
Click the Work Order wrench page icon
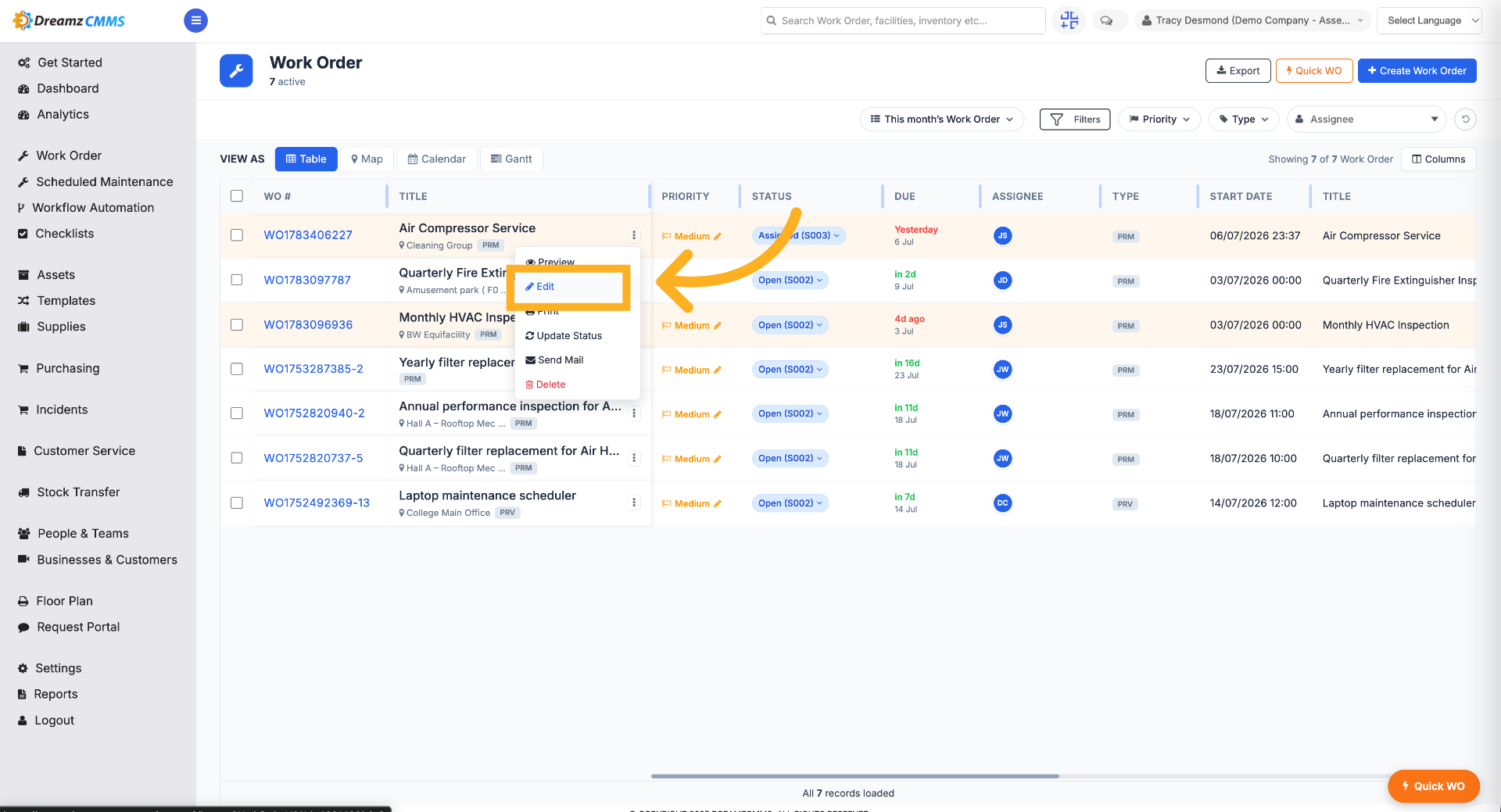236,70
